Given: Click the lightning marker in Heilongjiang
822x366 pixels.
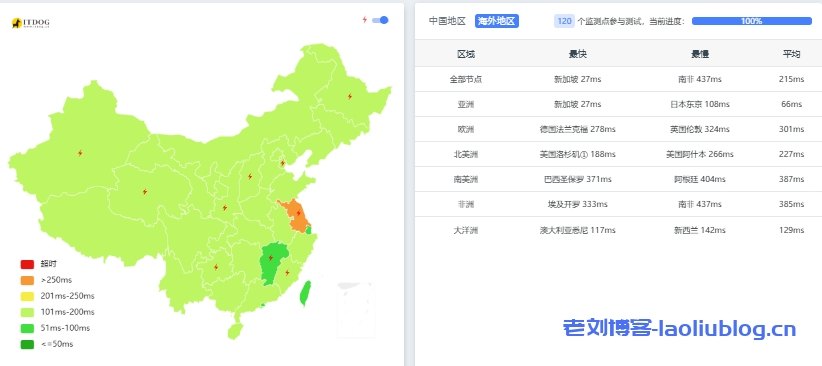Looking at the screenshot, I should click(x=350, y=96).
